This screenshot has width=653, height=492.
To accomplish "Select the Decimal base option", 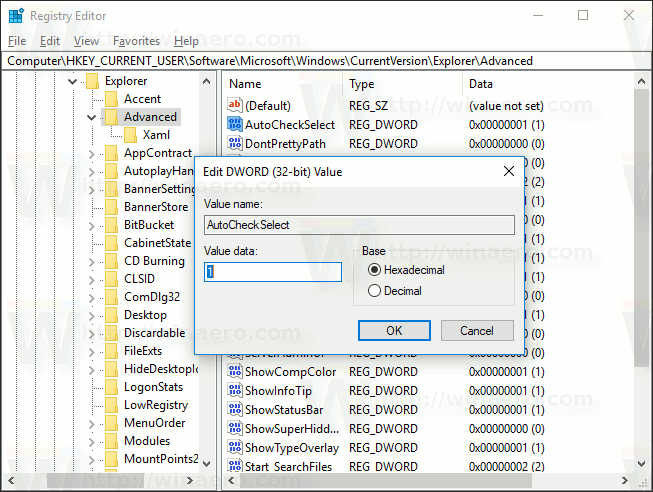I will (x=375, y=291).
